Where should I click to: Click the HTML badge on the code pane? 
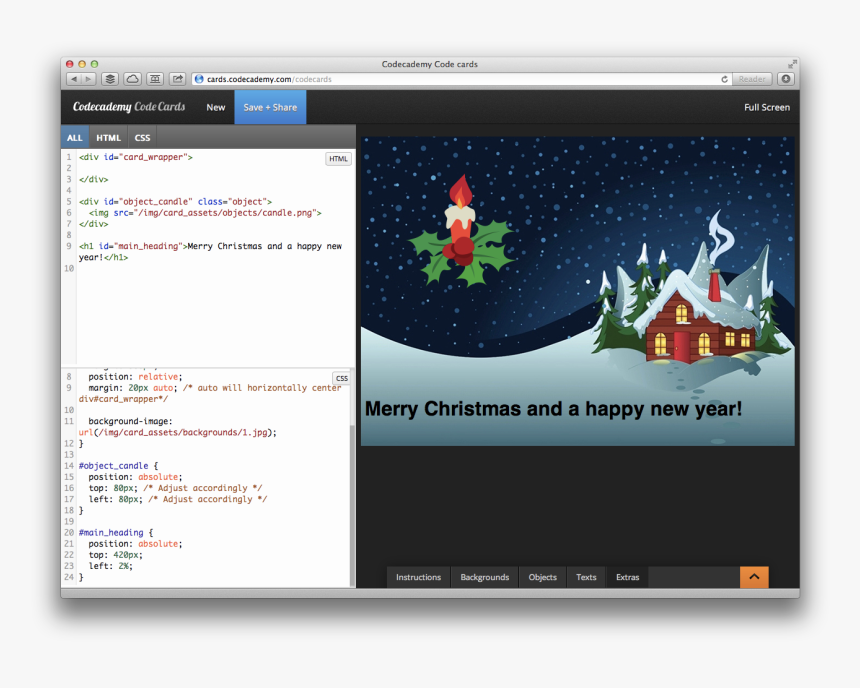click(338, 158)
